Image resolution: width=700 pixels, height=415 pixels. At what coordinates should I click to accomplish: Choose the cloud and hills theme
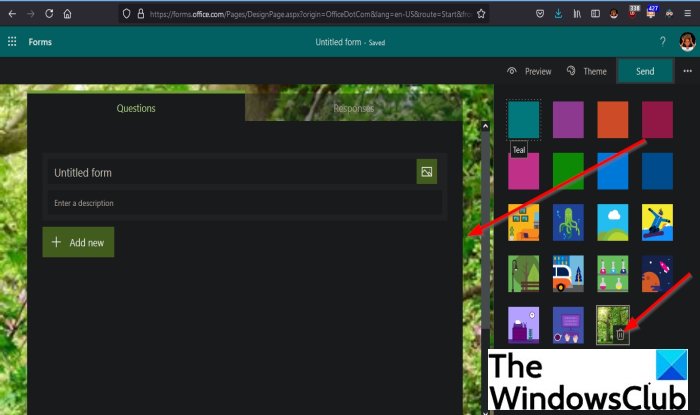[612, 222]
